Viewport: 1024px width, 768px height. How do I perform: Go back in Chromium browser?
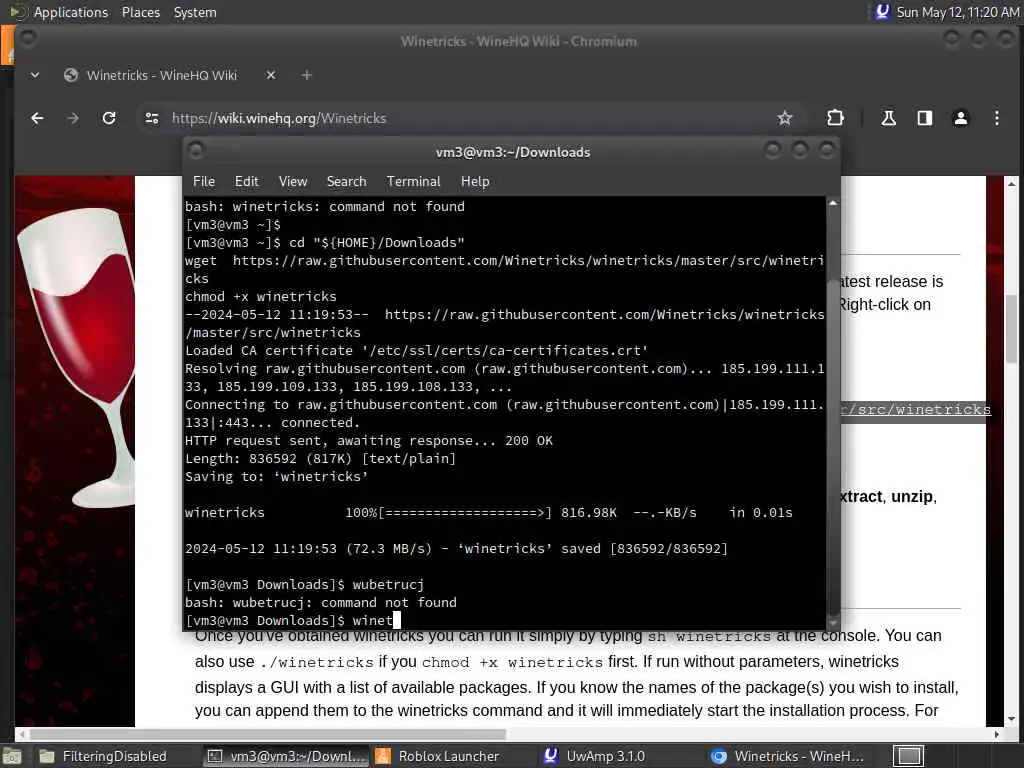click(x=37, y=118)
